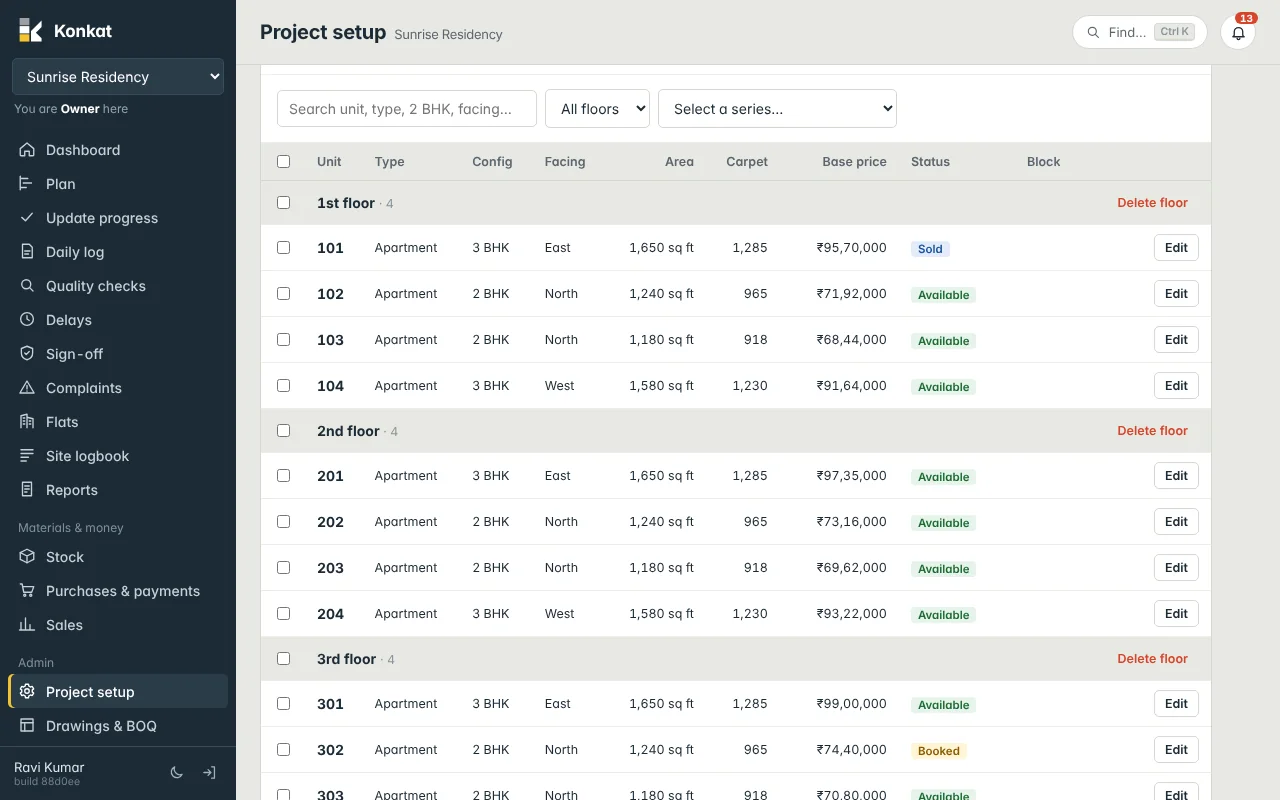Open Sales via its chart icon
The image size is (1280, 800).
click(x=27, y=625)
